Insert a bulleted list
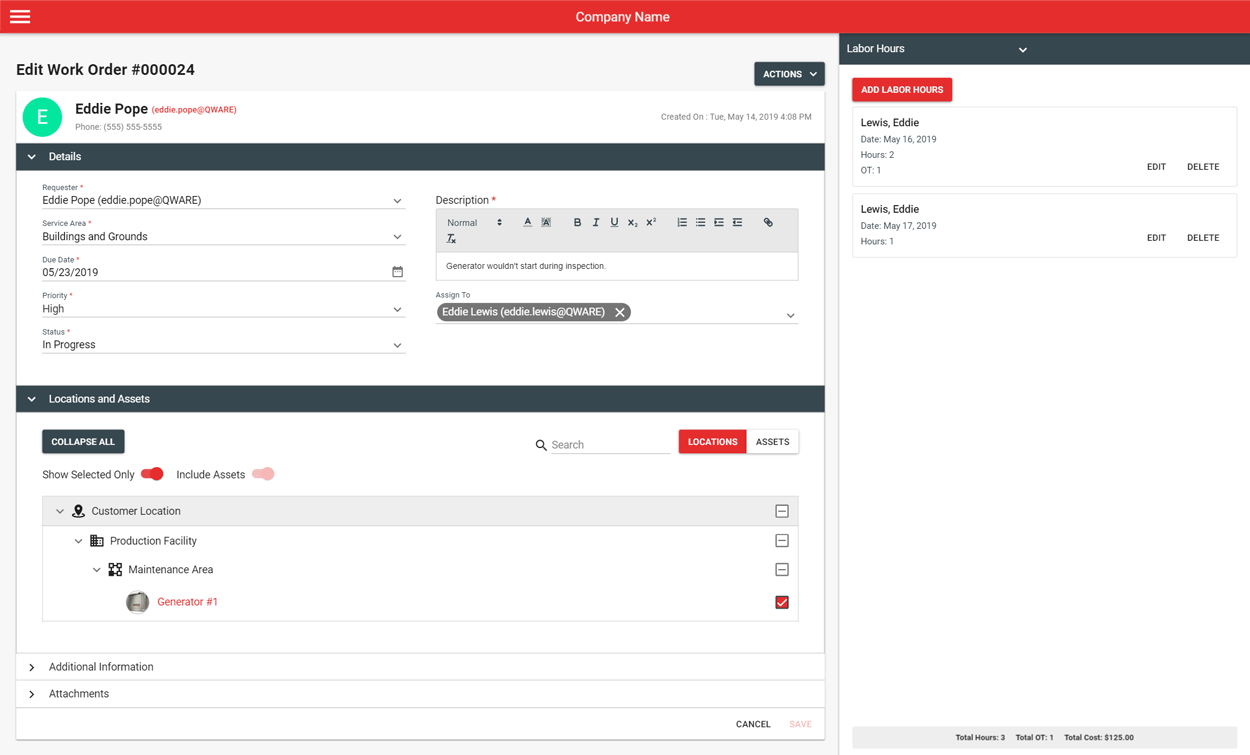The image size is (1250, 755). tap(700, 222)
